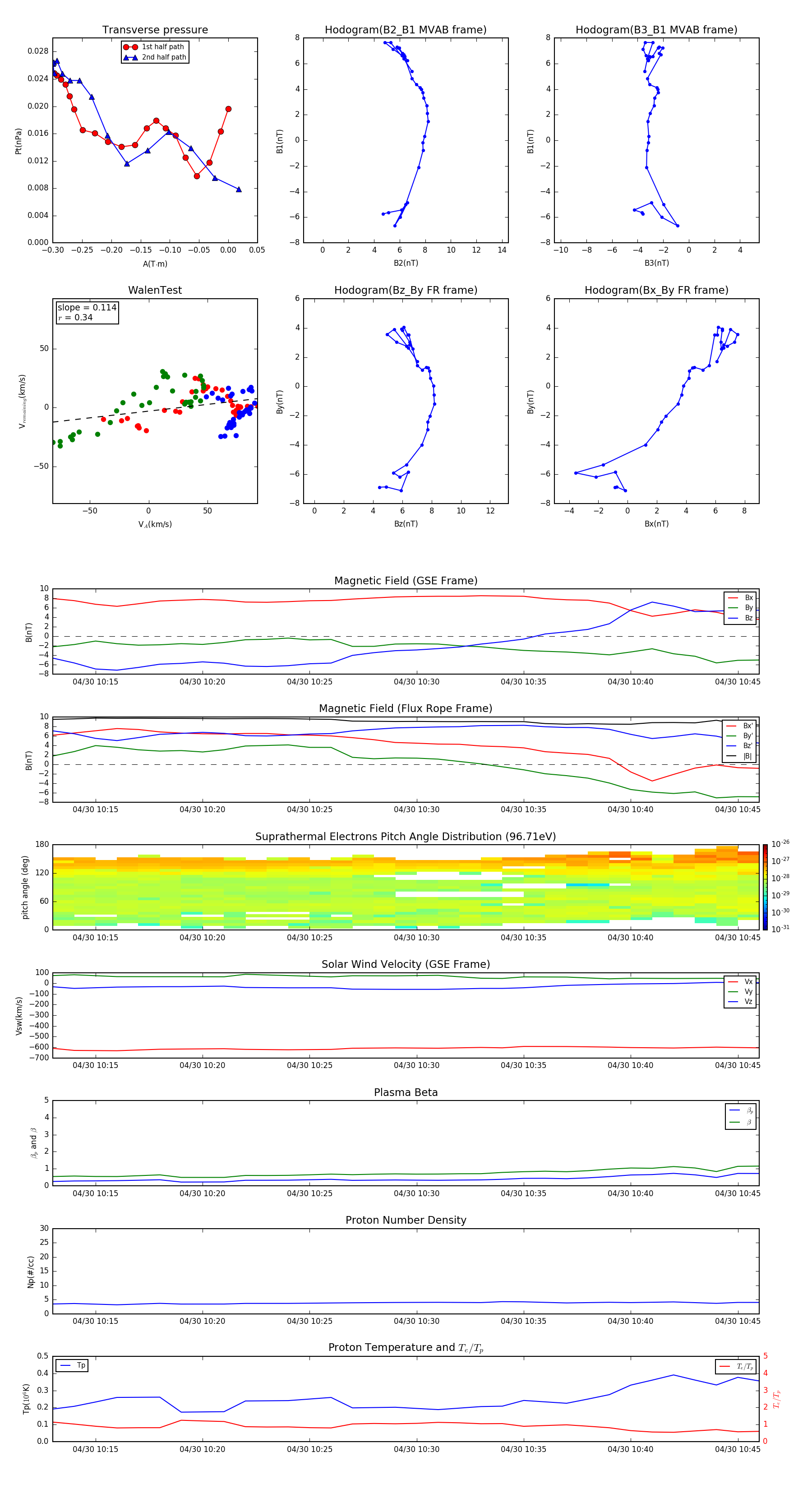Click '10^-26' colorbar tick label
The image size is (812, 1489).
[x=780, y=844]
